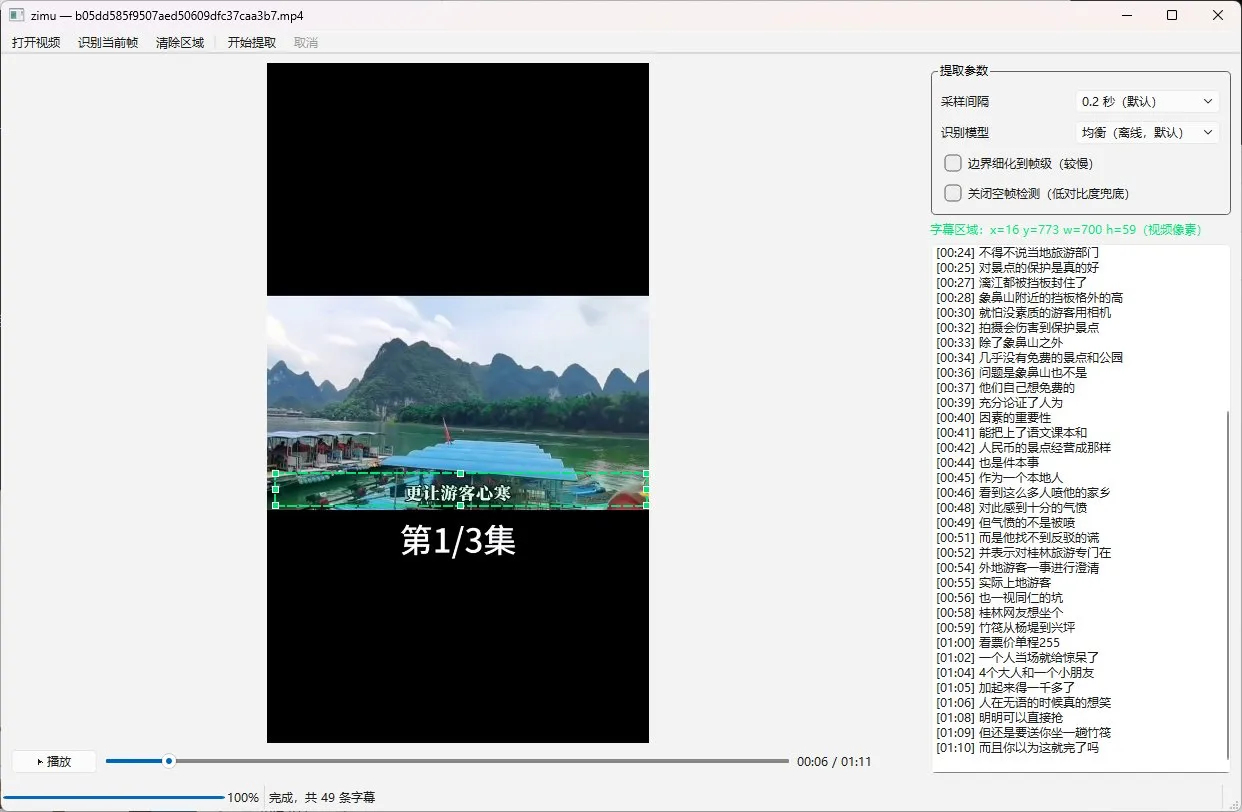Select subtitle line [01:00] 看票价单程255
Viewport: 1242px width, 812px height.
click(997, 642)
